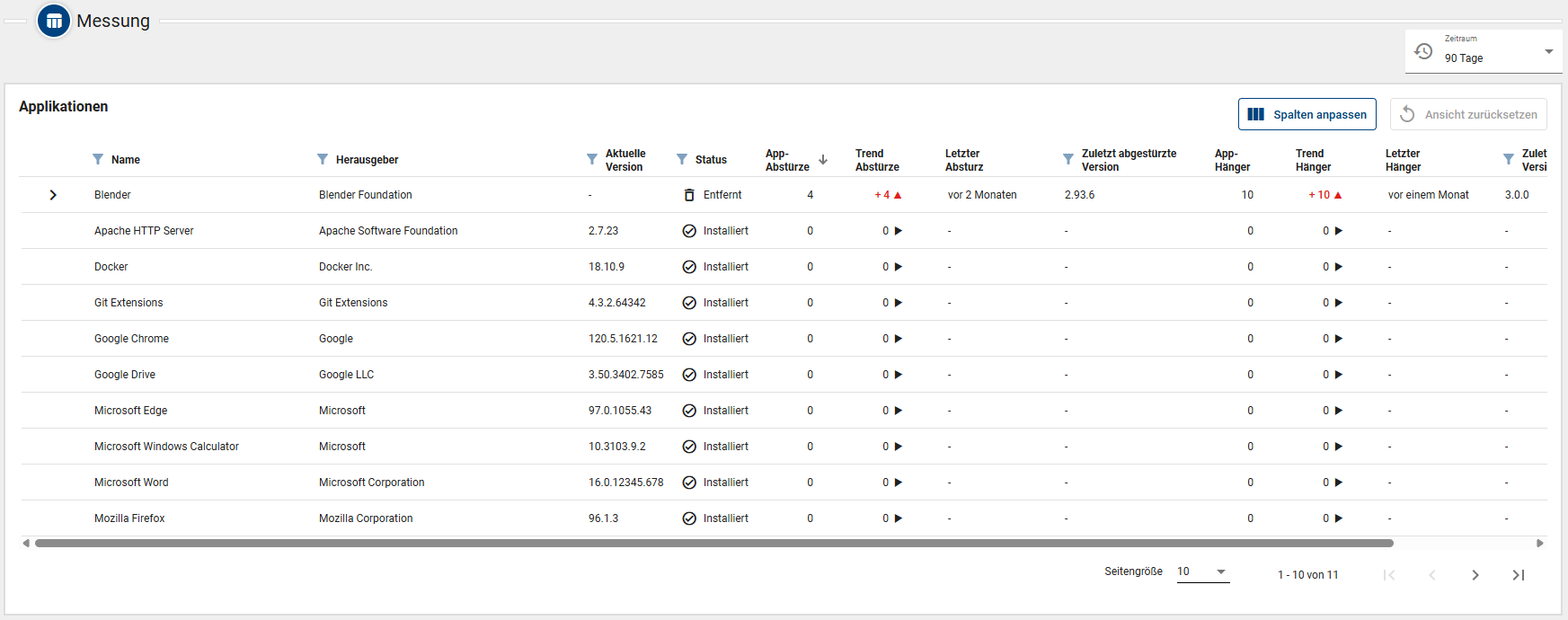
Task: Open filter for the Name column
Action: [x=98, y=160]
